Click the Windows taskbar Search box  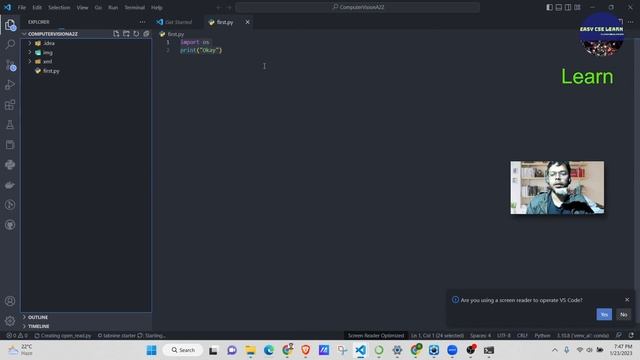coord(183,350)
